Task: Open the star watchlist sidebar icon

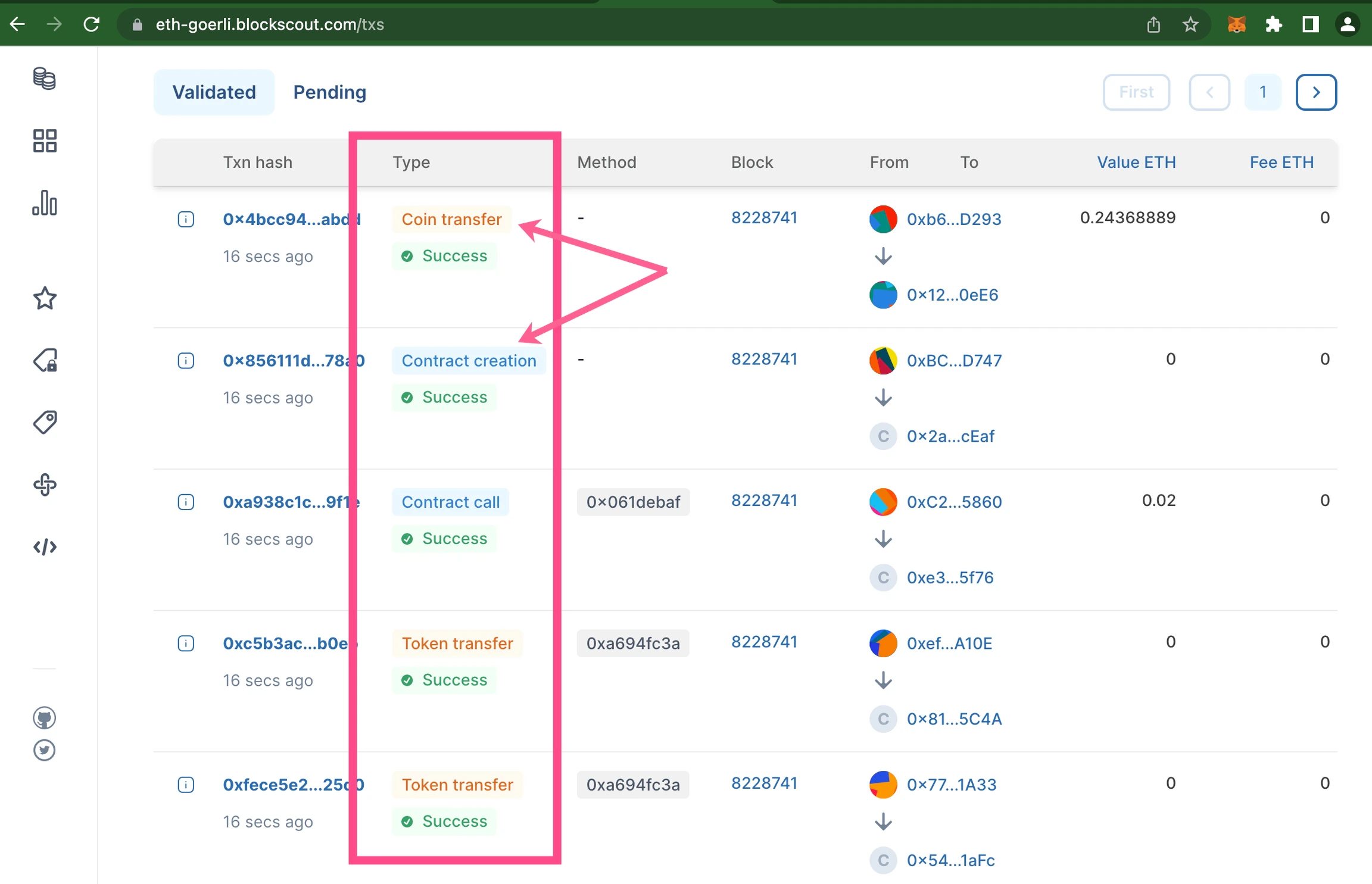Action: pos(45,298)
